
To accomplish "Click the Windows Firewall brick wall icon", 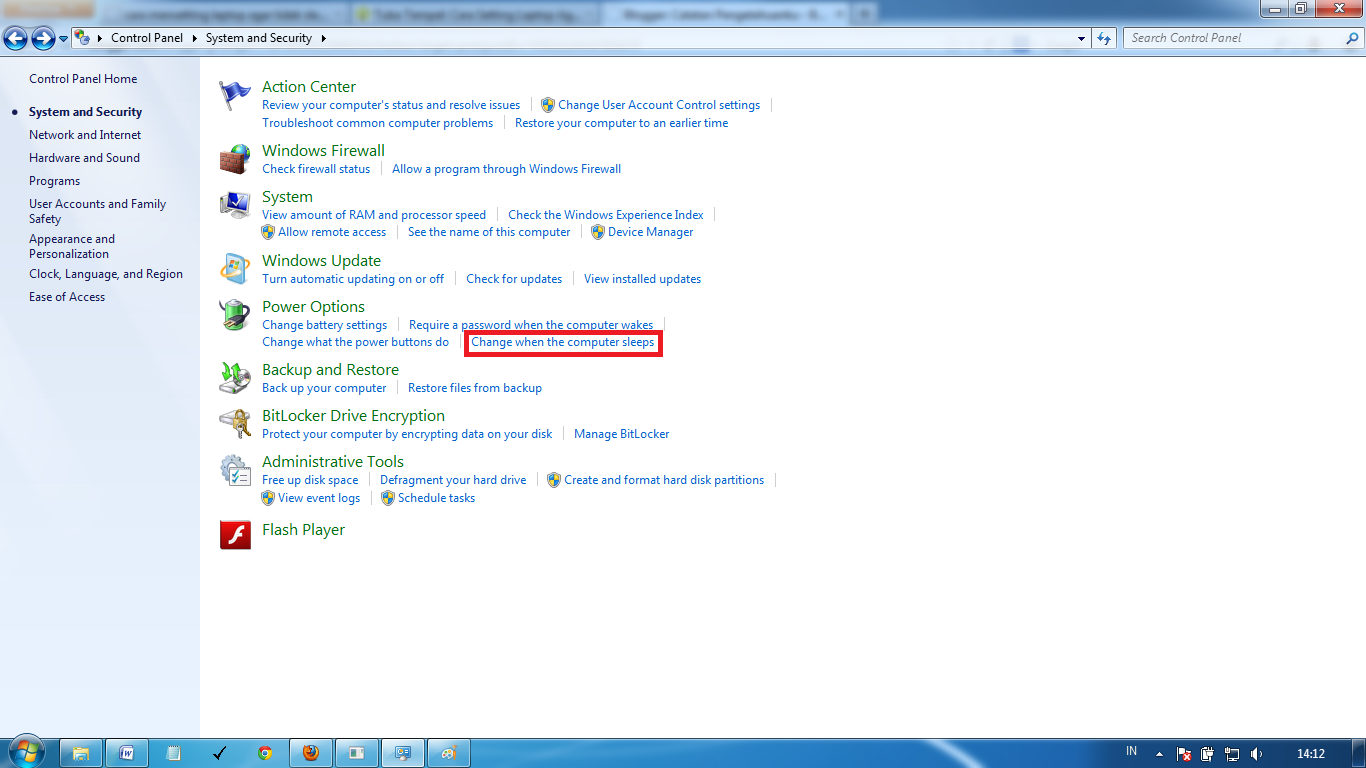I will click(235, 160).
